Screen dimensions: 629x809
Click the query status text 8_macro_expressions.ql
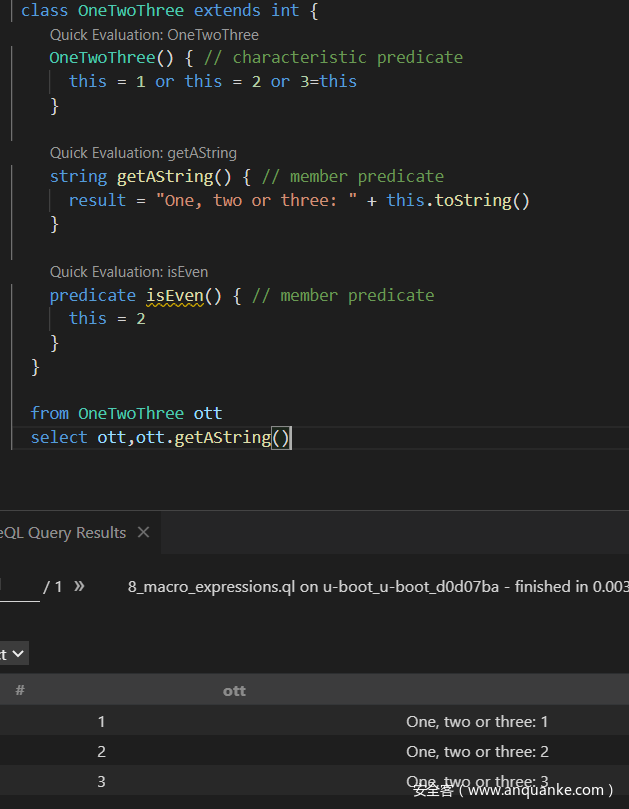221,587
